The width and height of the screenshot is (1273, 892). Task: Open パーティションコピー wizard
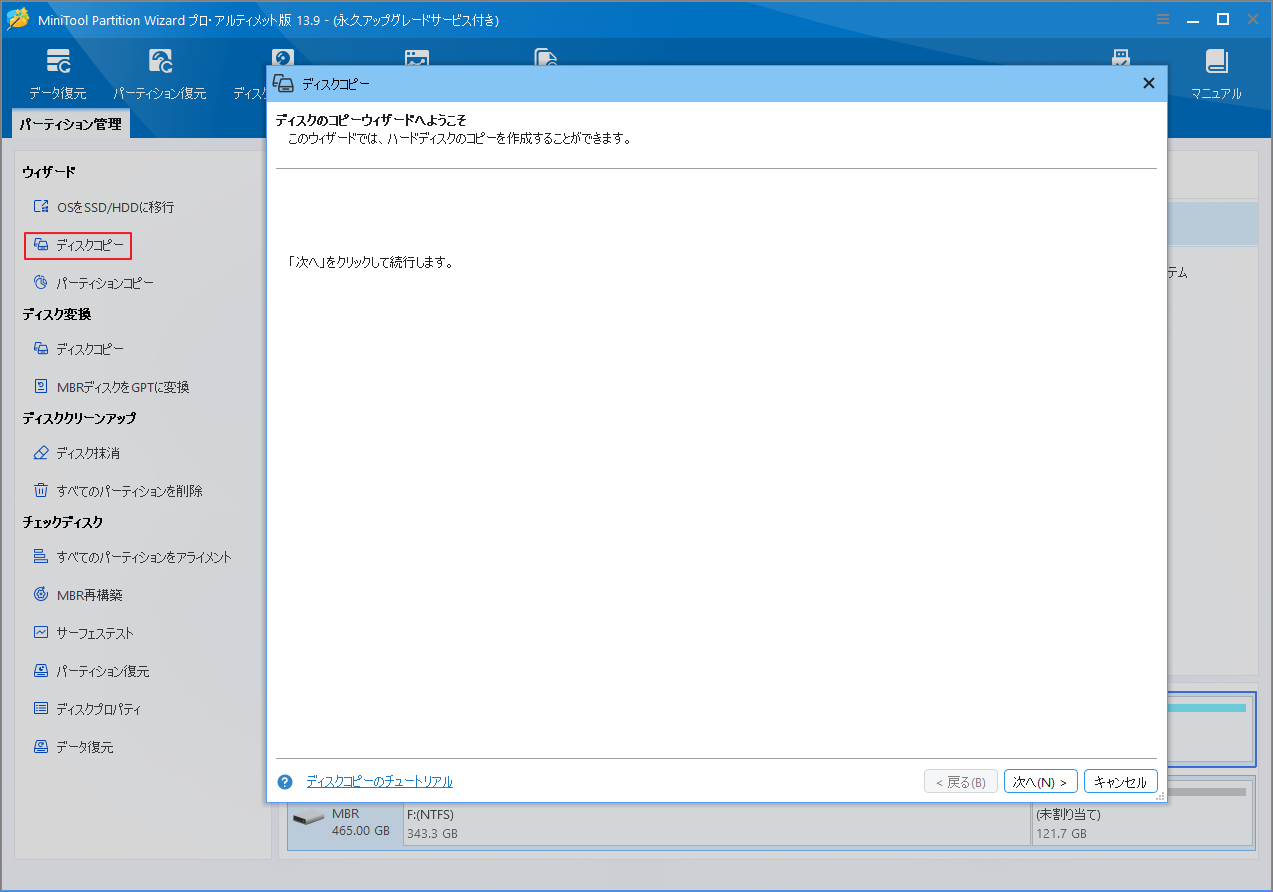coord(94,283)
